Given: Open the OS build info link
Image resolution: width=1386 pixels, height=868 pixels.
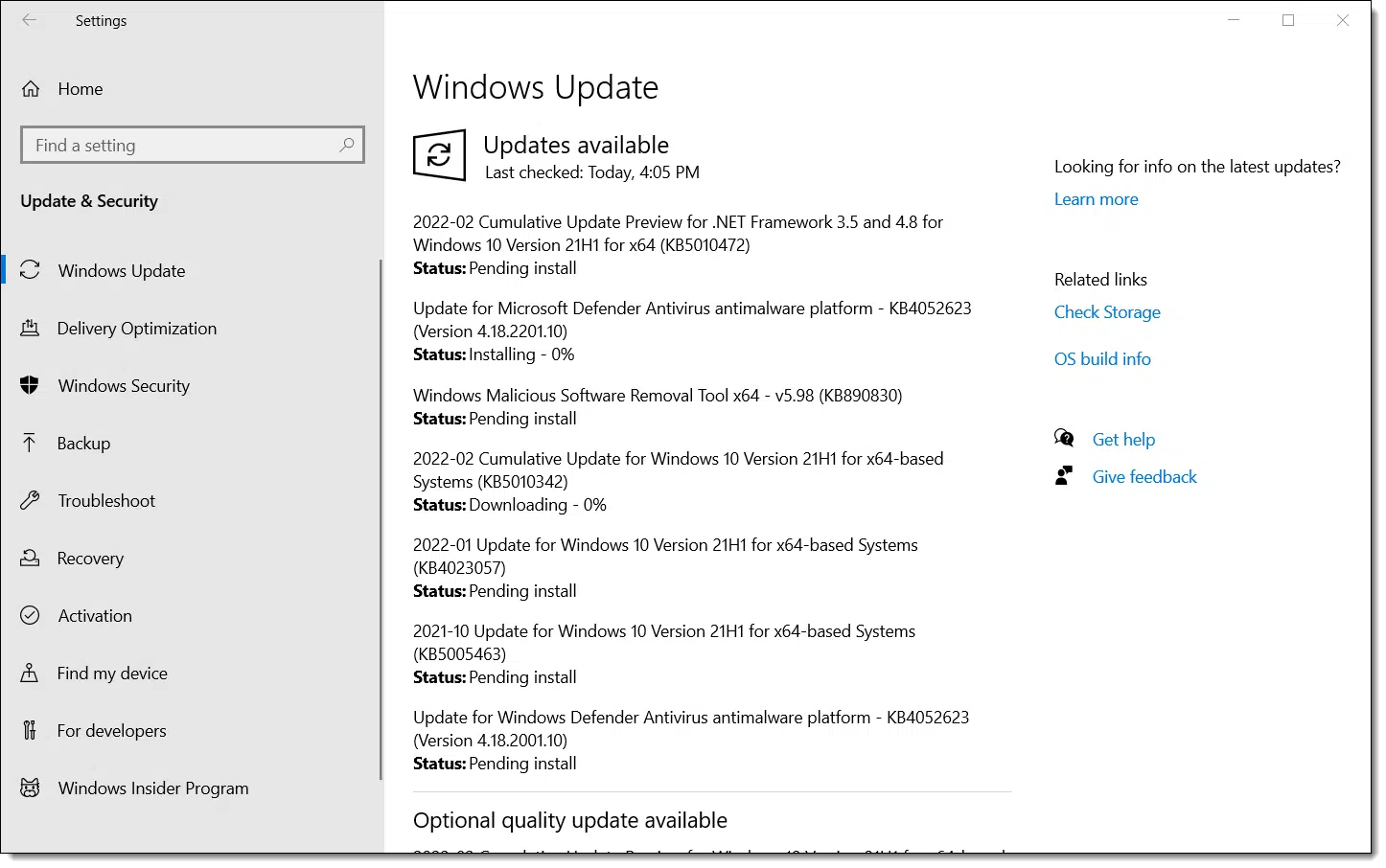Looking at the screenshot, I should click(x=1102, y=359).
